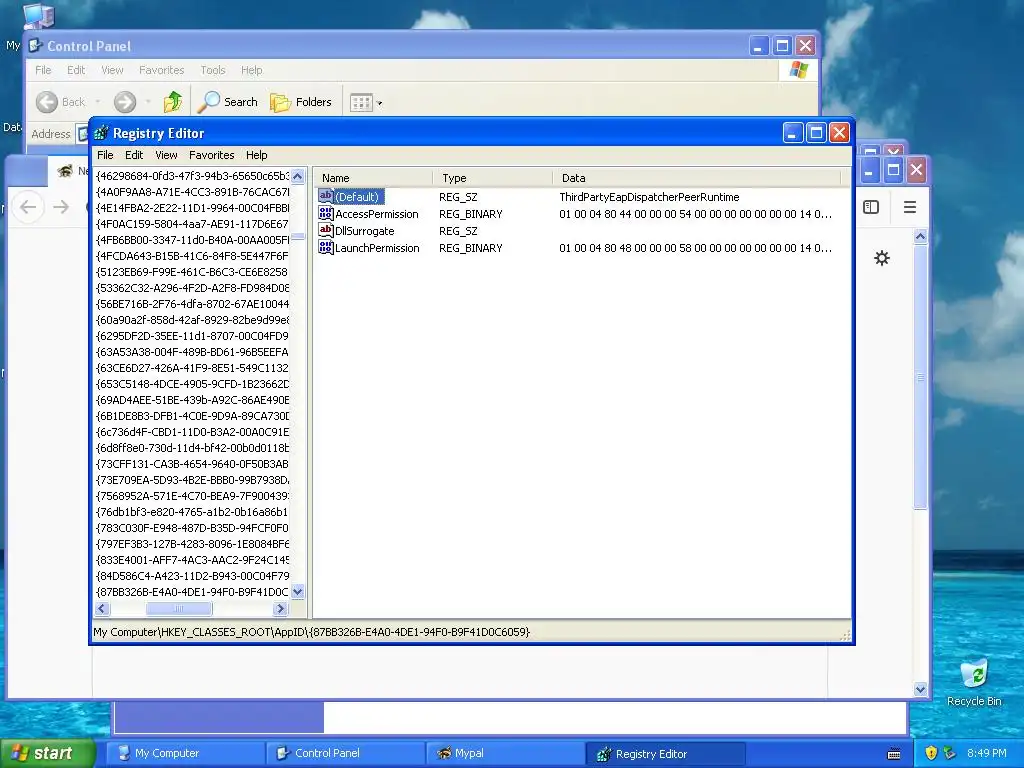Viewport: 1024px width, 768px height.
Task: Select the AccessPermission binary value icon
Action: (325, 214)
